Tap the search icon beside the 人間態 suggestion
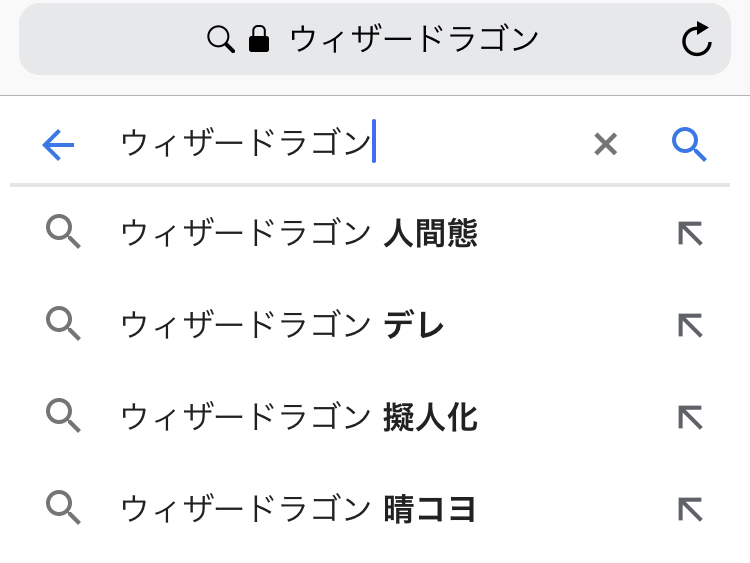 pyautogui.click(x=63, y=234)
